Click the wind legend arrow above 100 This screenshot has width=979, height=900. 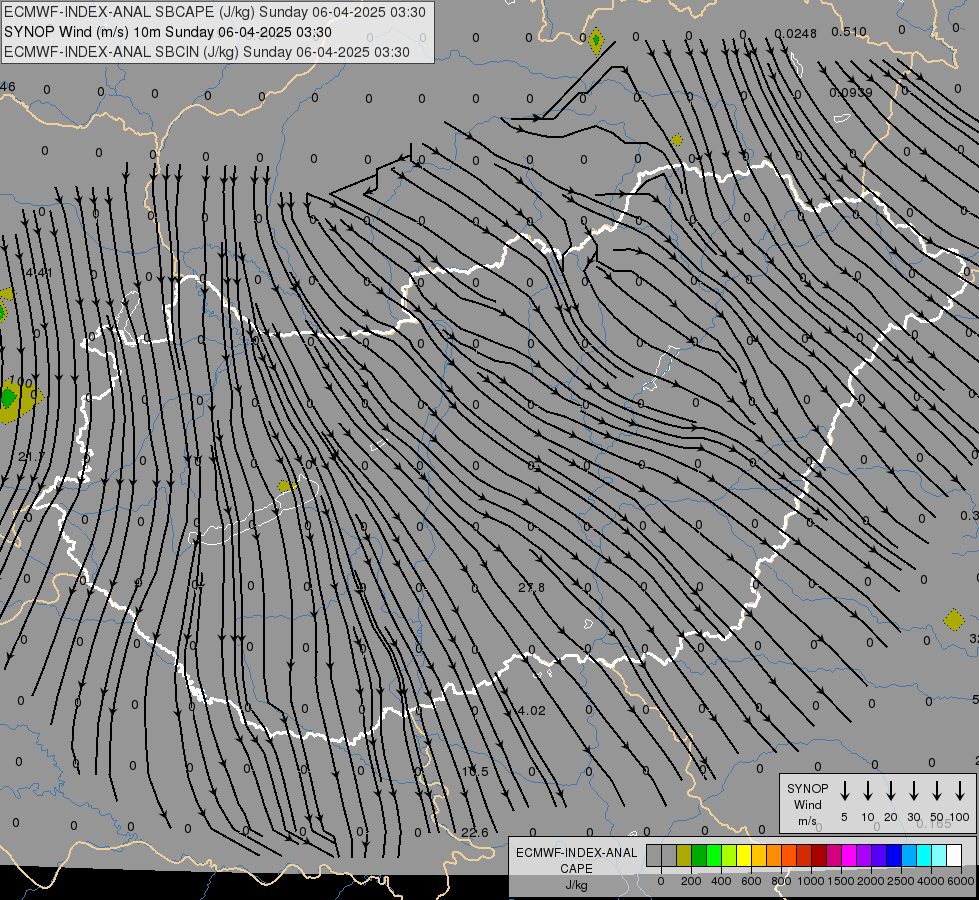coord(960,791)
